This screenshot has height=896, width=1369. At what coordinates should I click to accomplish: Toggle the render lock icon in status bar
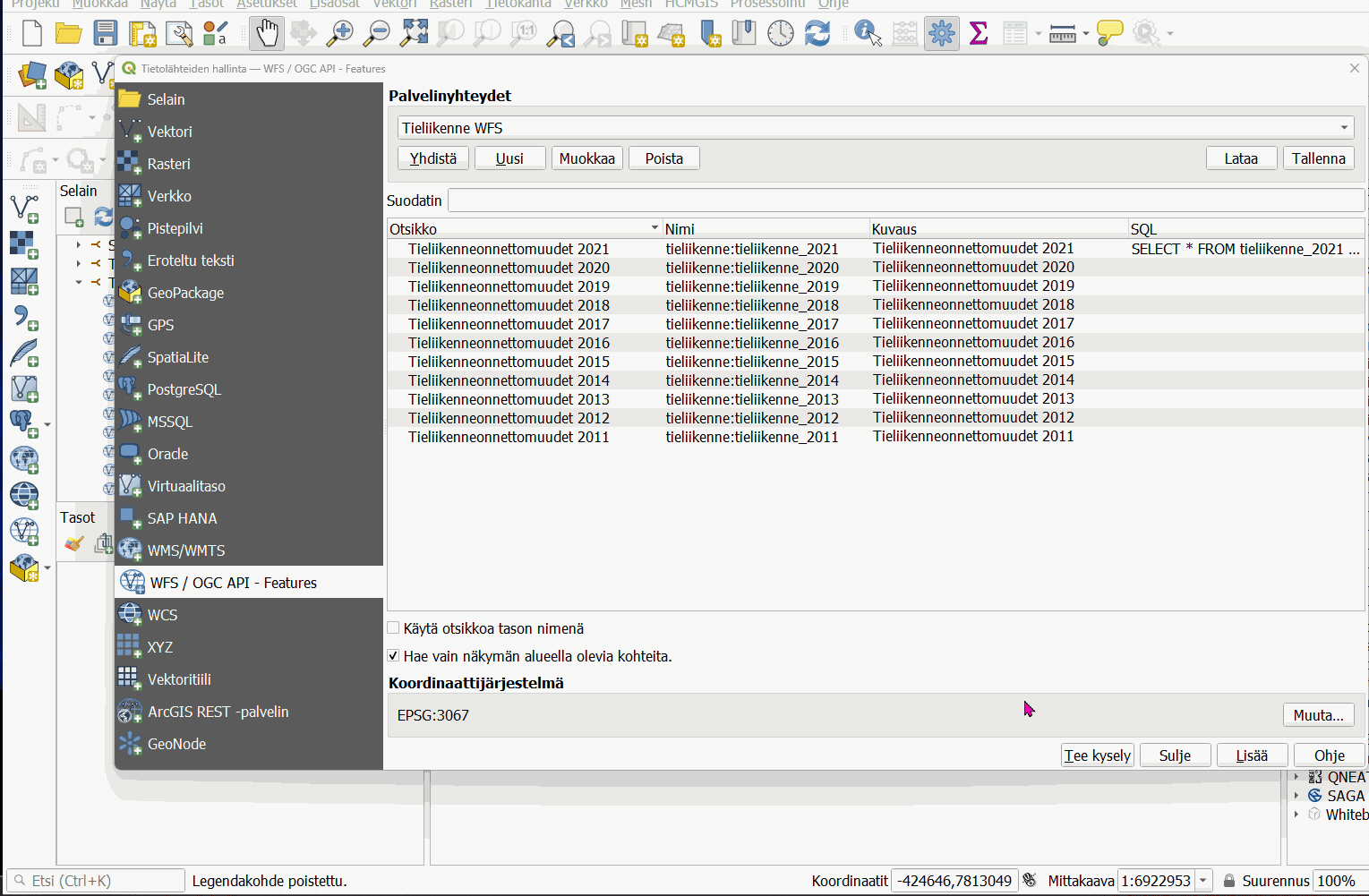coord(1229,881)
